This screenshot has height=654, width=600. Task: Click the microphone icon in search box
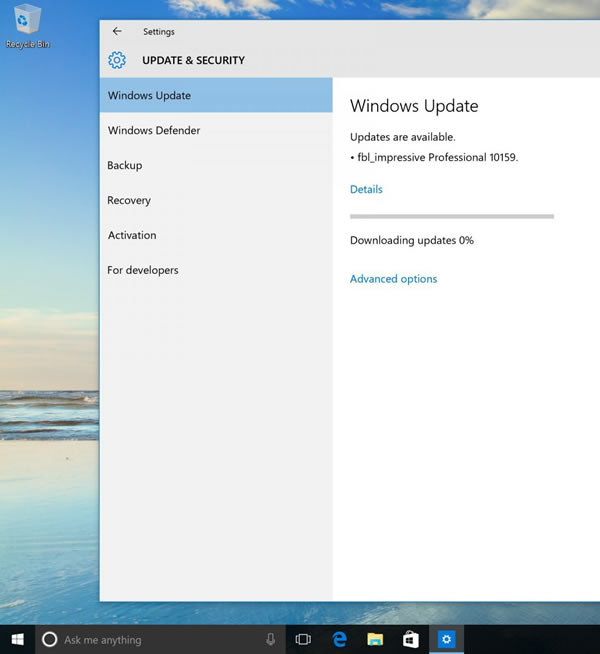click(x=271, y=639)
